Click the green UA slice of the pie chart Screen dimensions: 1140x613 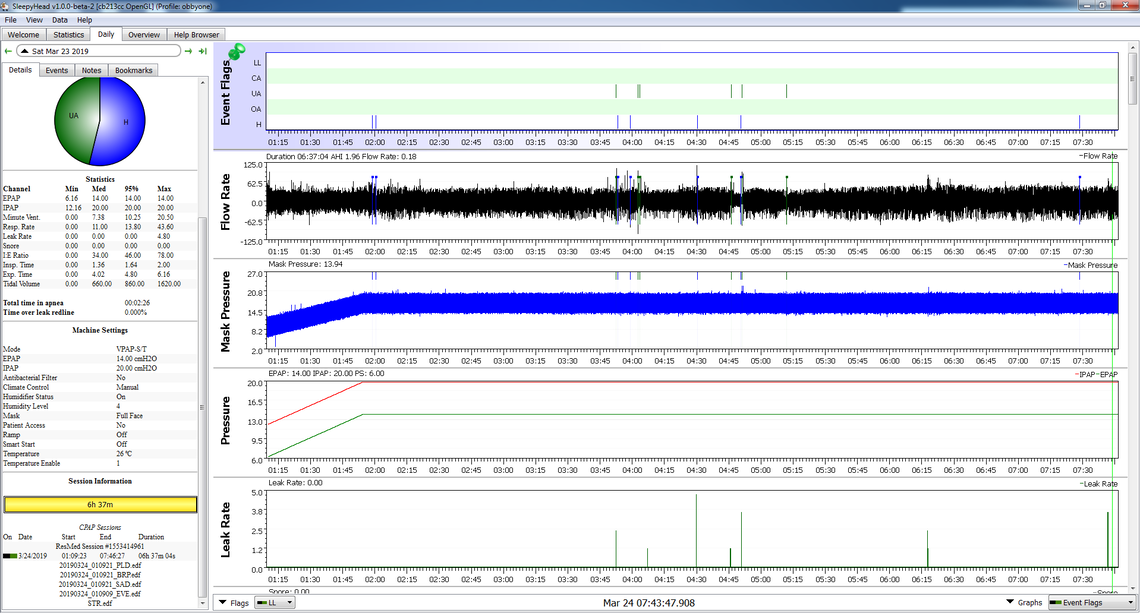[74, 116]
